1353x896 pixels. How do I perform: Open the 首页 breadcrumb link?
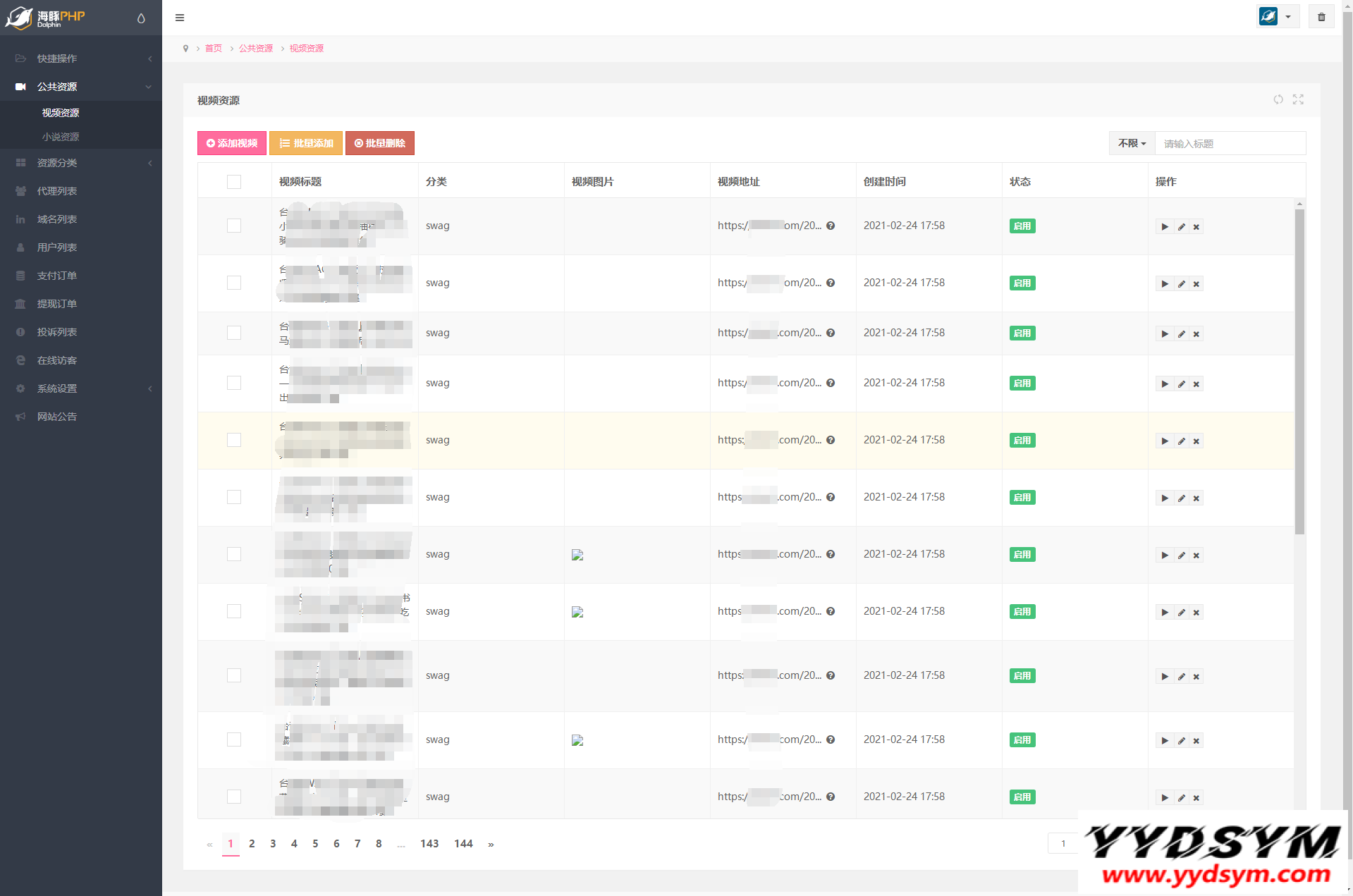point(214,49)
